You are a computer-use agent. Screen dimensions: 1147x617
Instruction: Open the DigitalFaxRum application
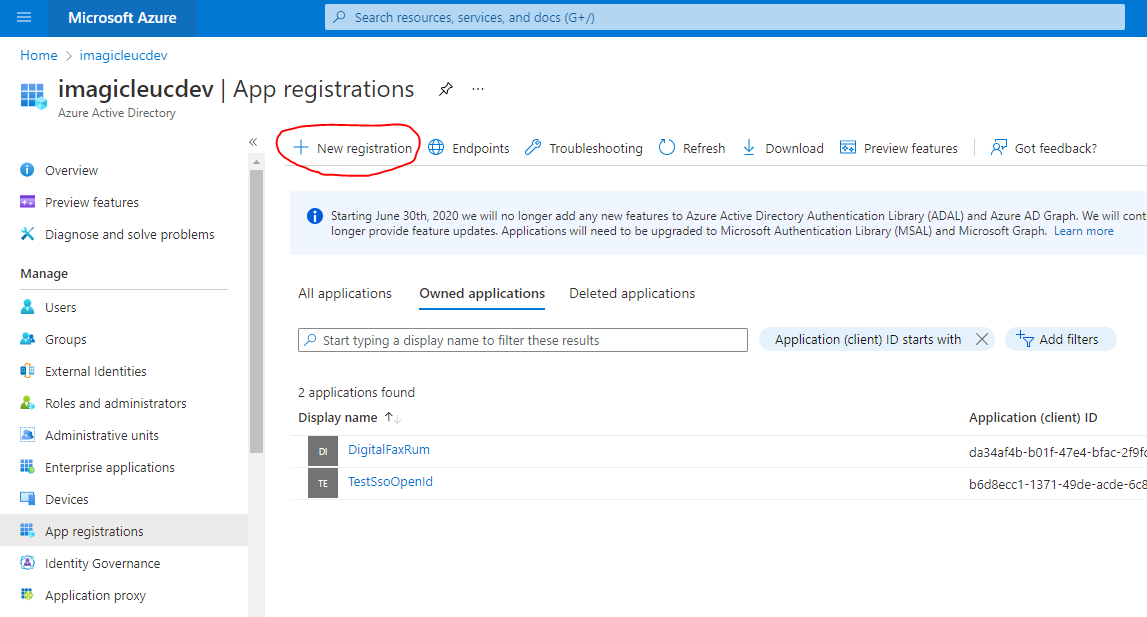pyautogui.click(x=389, y=450)
